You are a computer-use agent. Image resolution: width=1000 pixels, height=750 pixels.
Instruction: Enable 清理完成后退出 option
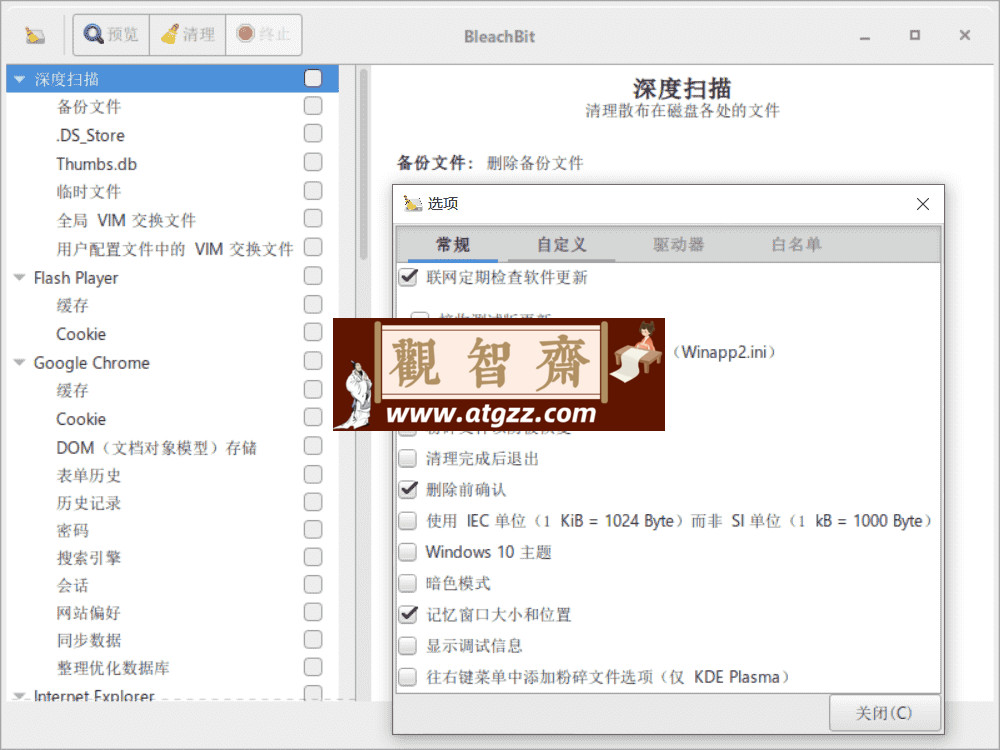point(408,459)
